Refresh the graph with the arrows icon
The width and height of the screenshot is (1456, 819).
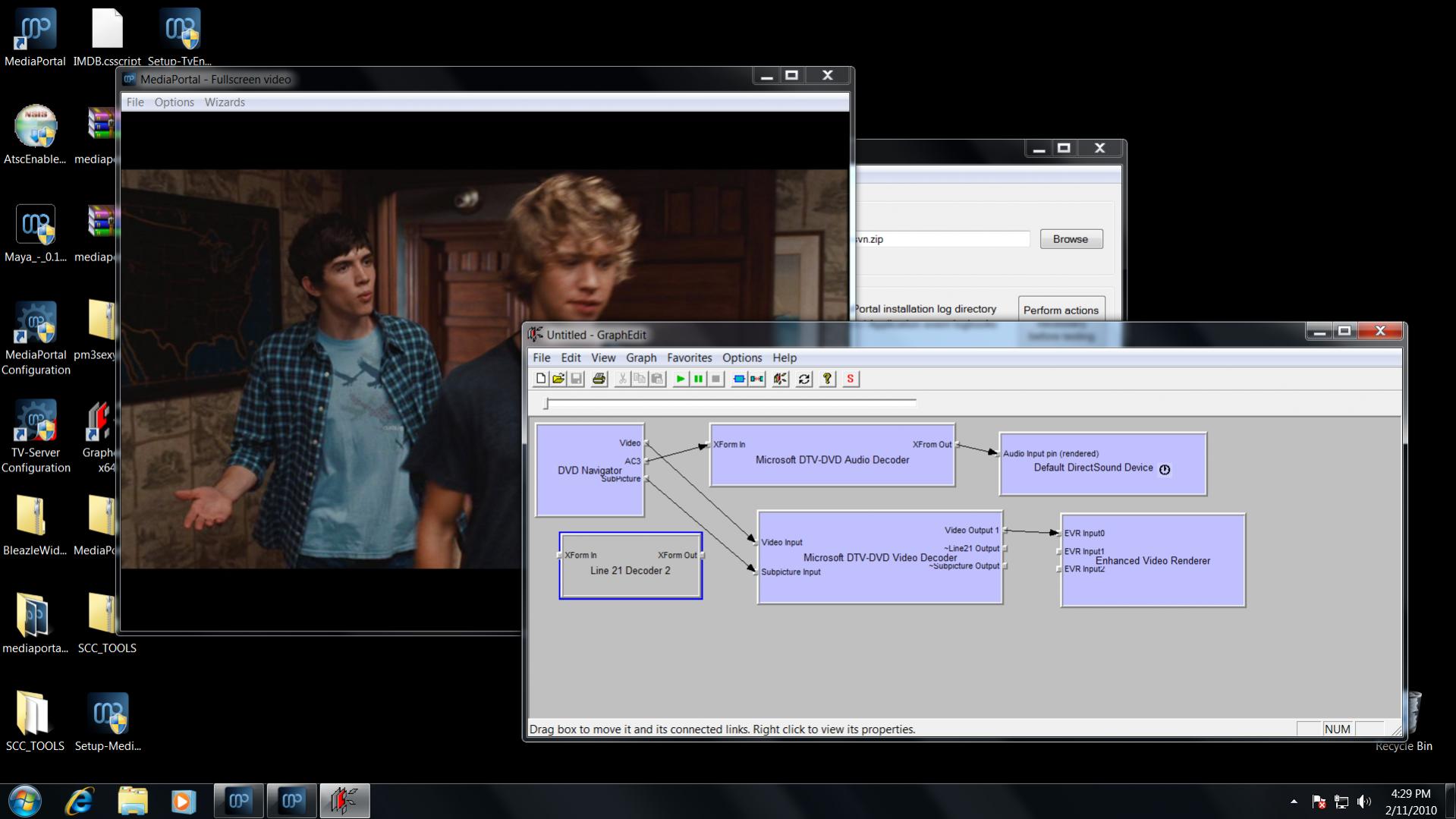804,379
